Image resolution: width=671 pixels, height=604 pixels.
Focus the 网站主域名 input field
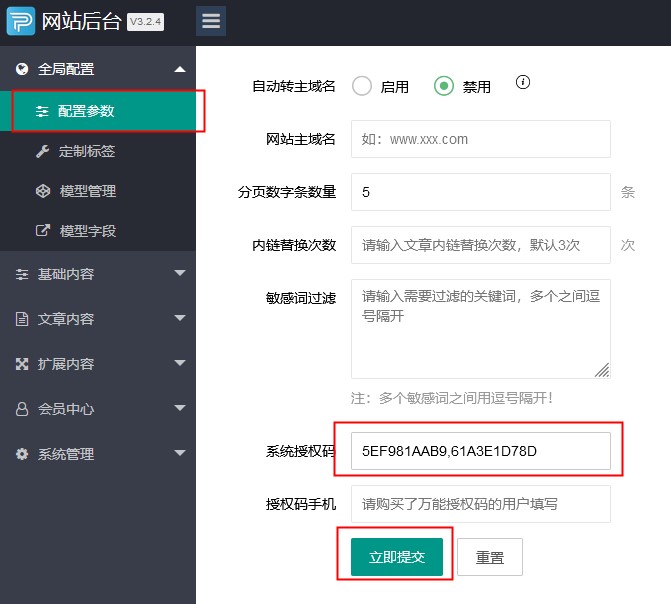[481, 139]
